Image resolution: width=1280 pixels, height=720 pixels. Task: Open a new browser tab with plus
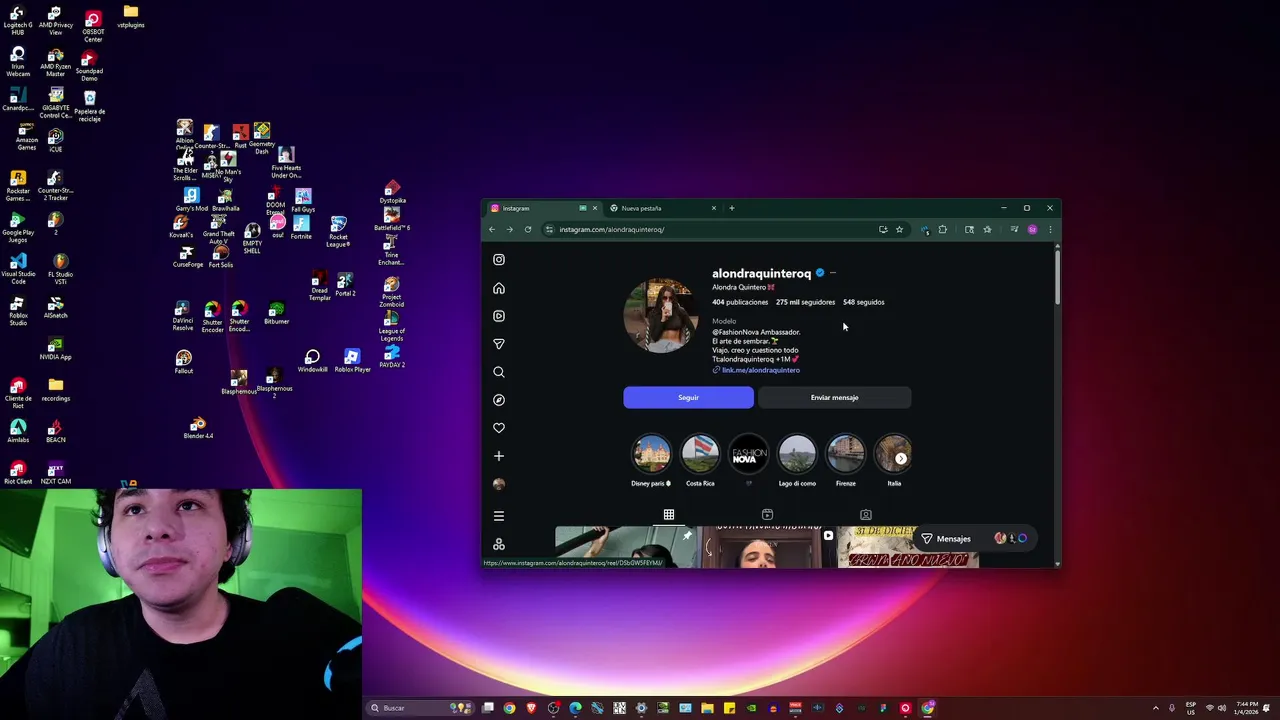pos(732,208)
